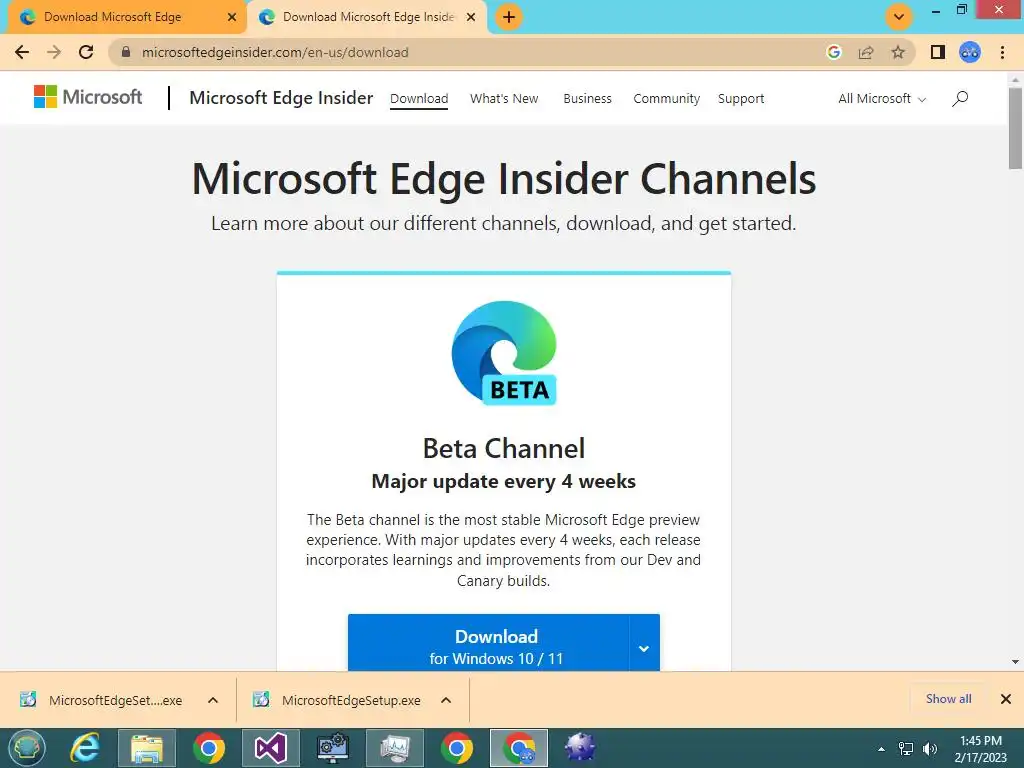Open the Microsoft Edge Insider home link
1024x768 pixels.
pos(281,98)
